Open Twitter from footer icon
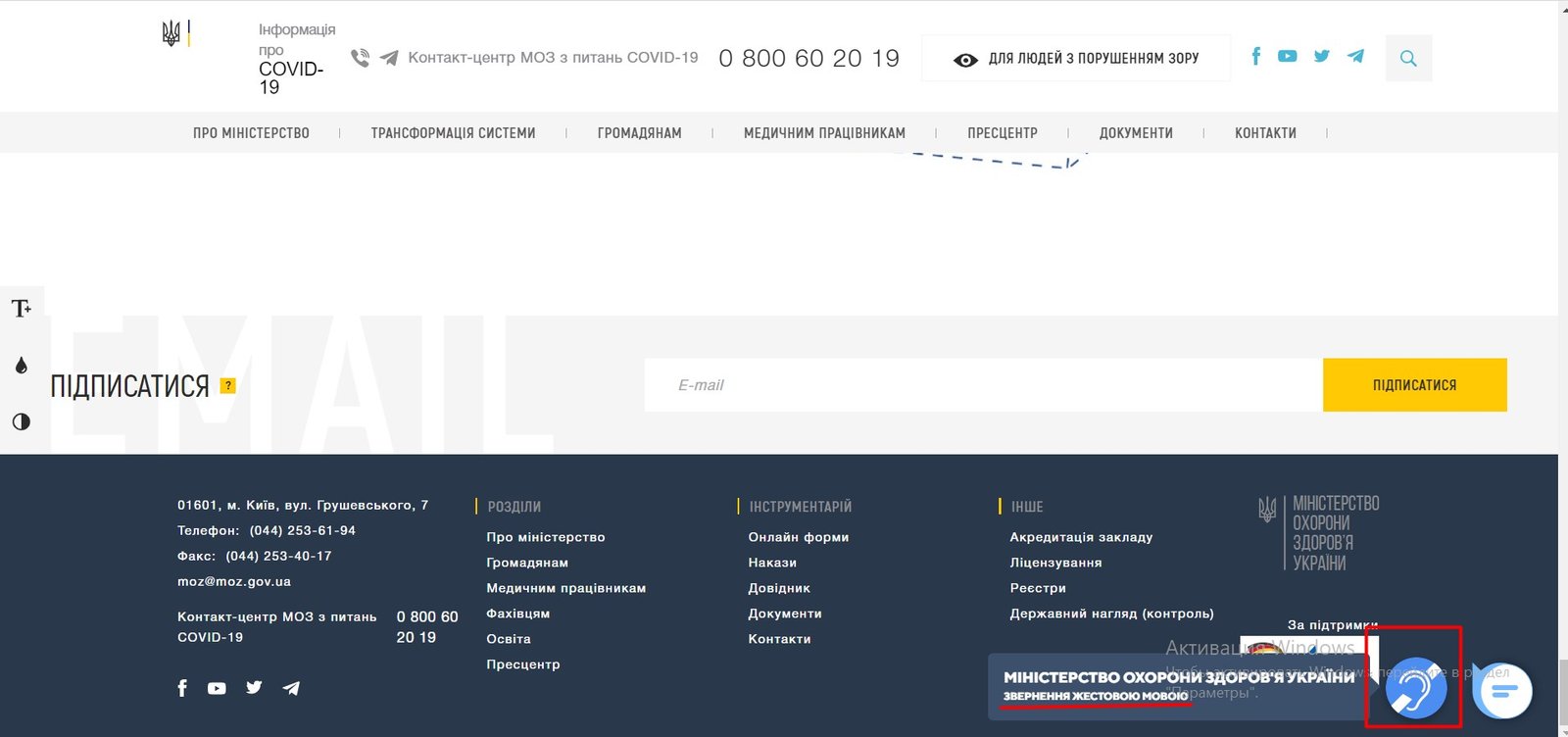The image size is (1568, 737). tap(254, 687)
